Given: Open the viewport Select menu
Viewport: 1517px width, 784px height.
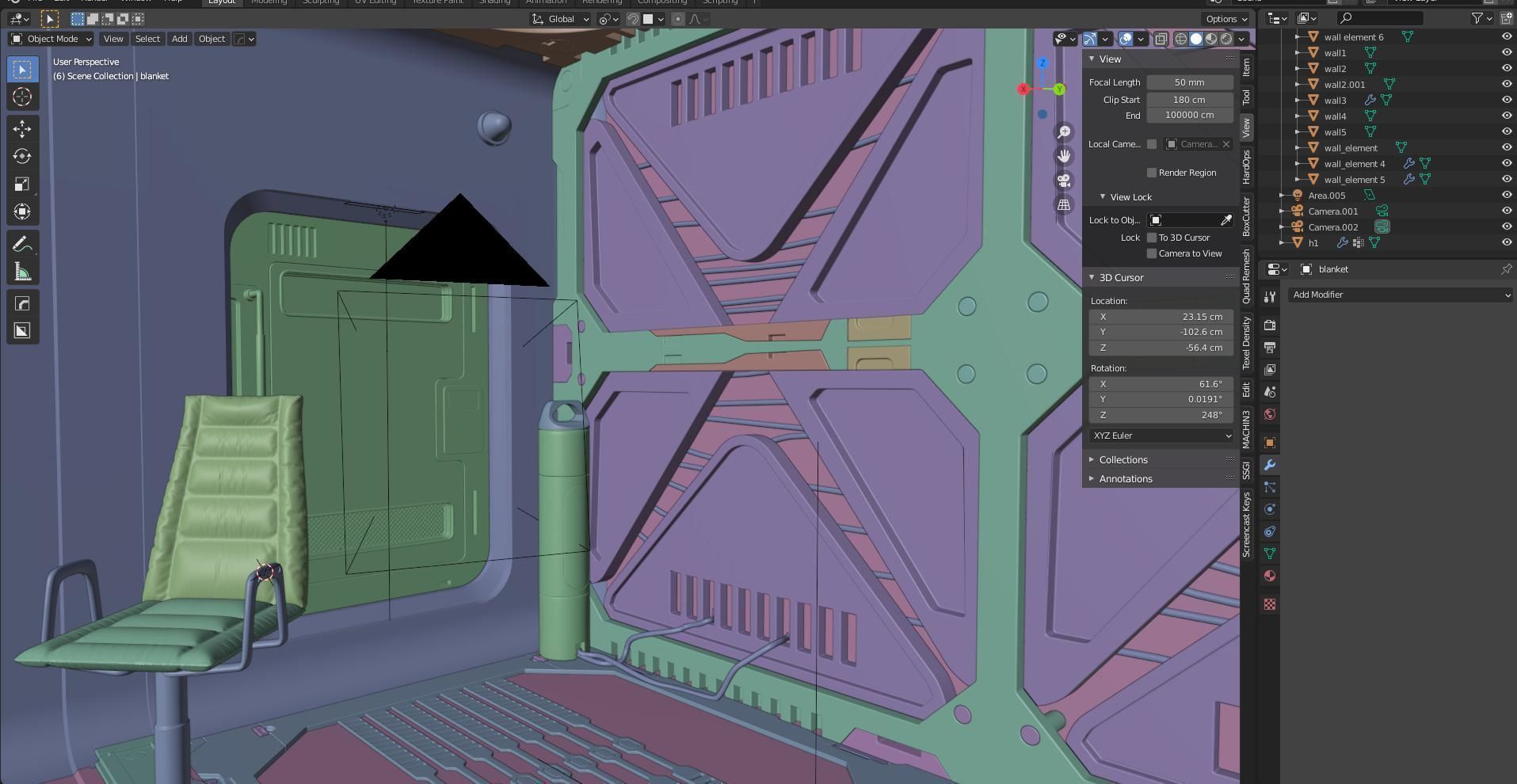Looking at the screenshot, I should [147, 39].
